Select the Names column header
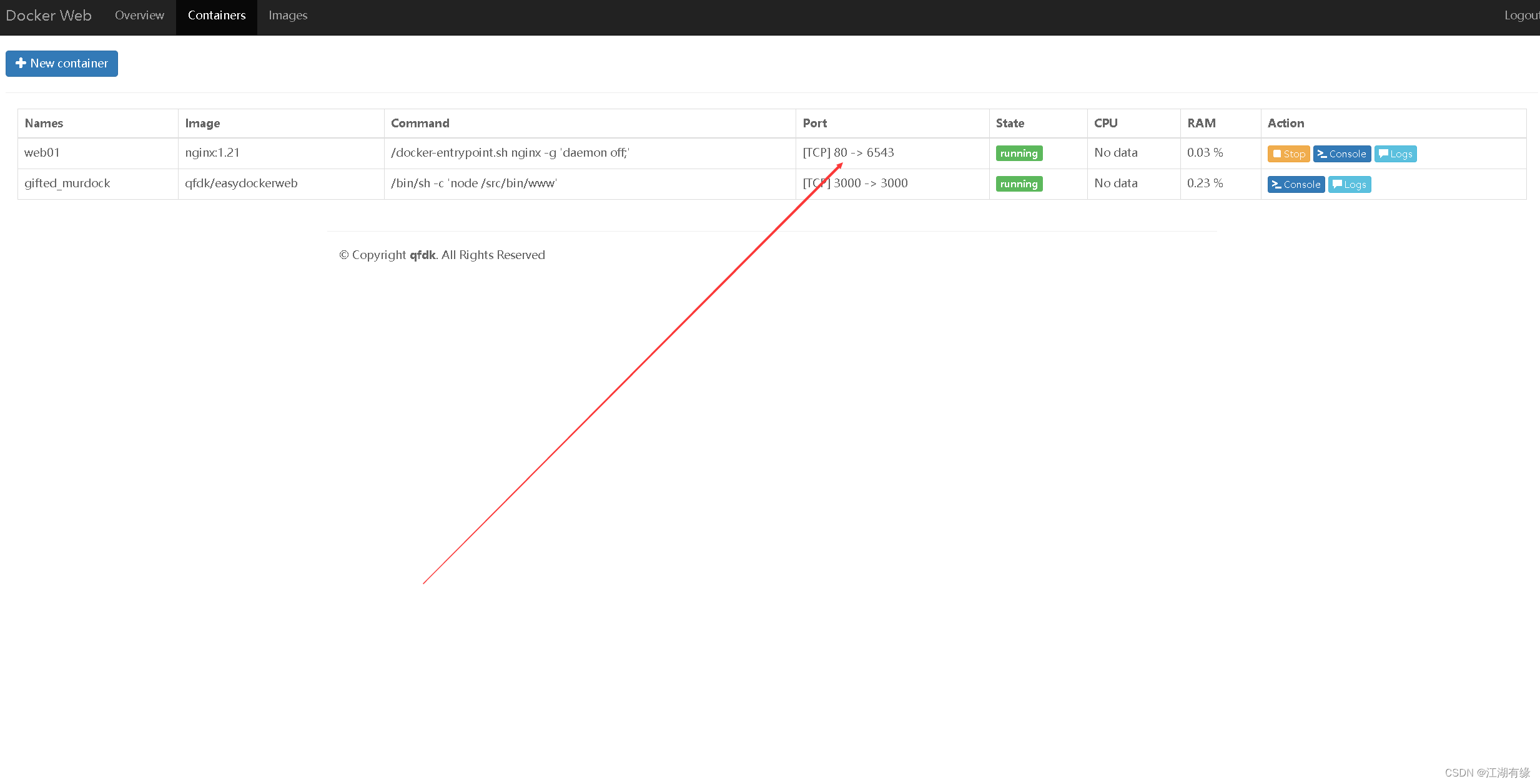This screenshot has width=1540, height=784. (44, 122)
